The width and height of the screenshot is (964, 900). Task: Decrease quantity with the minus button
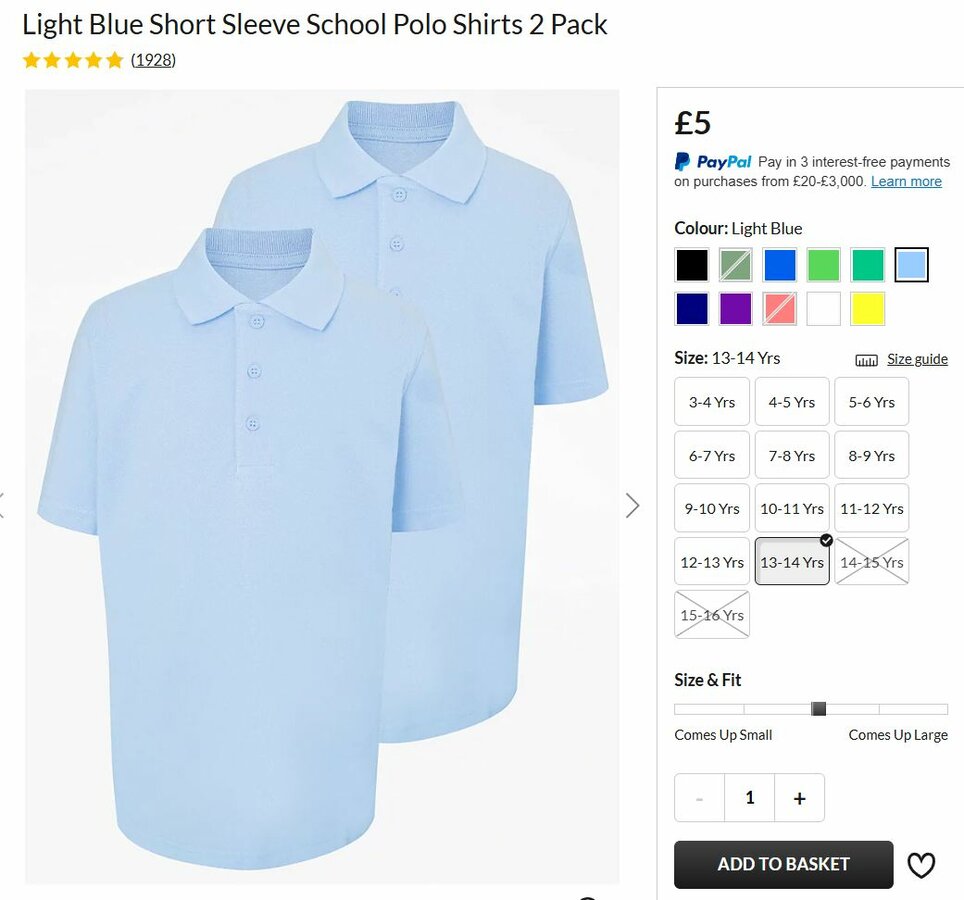699,798
